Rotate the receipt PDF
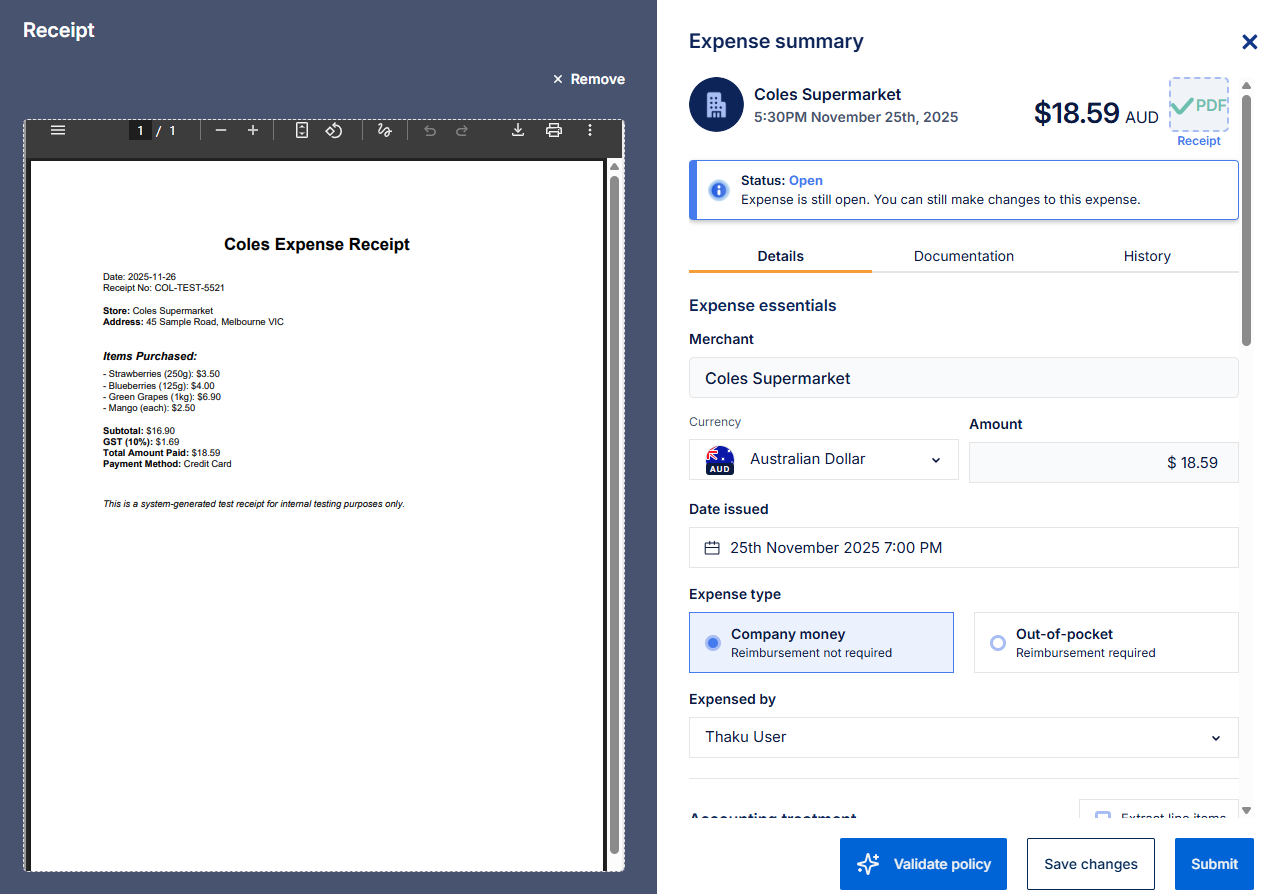This screenshot has width=1269, height=894. coord(334,130)
